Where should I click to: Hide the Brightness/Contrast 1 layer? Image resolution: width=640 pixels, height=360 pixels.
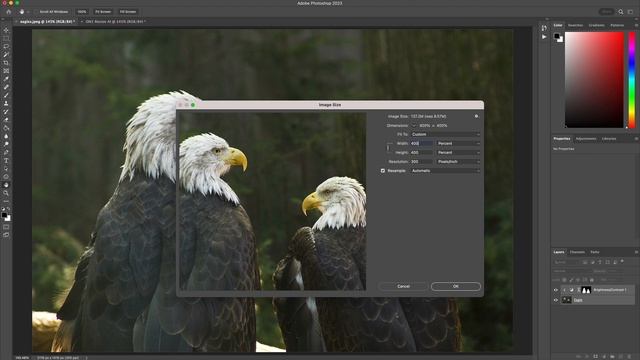tap(556, 290)
